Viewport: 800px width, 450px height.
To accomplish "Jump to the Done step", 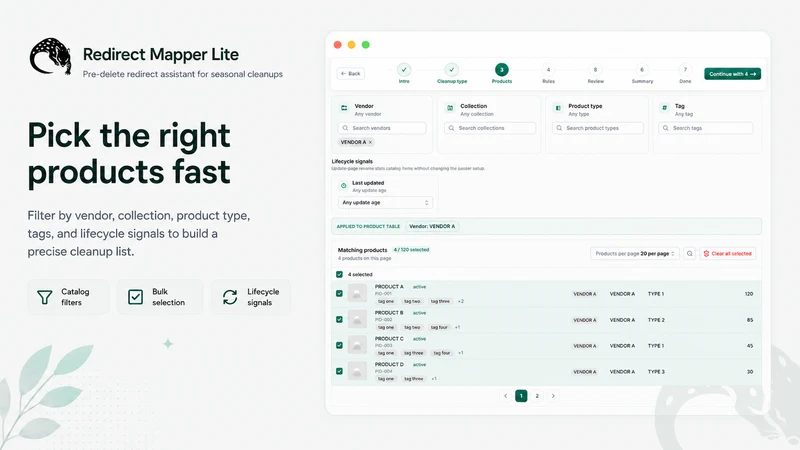I will (685, 73).
